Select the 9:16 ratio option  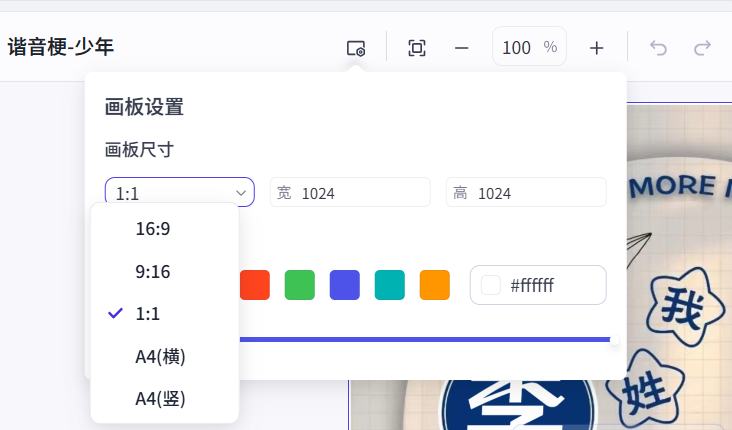(x=165, y=272)
